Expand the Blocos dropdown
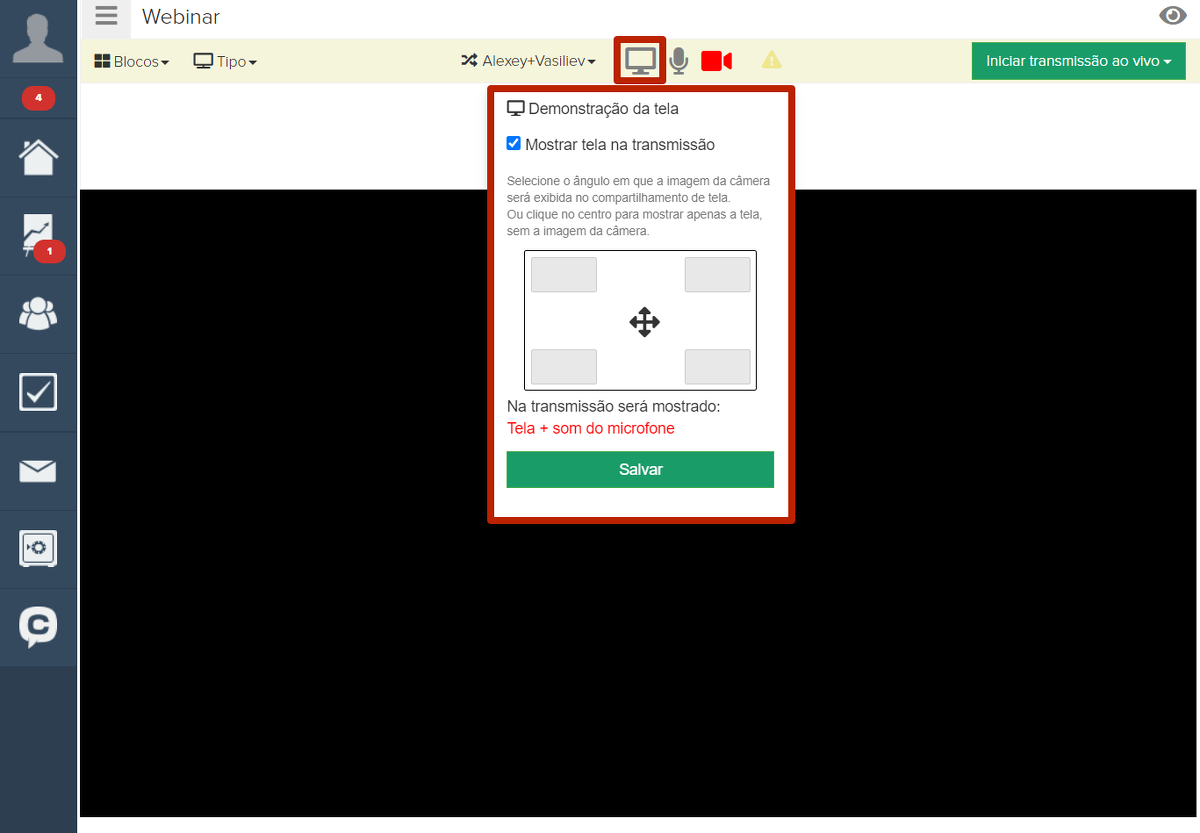This screenshot has height=833, width=1200. tap(131, 62)
